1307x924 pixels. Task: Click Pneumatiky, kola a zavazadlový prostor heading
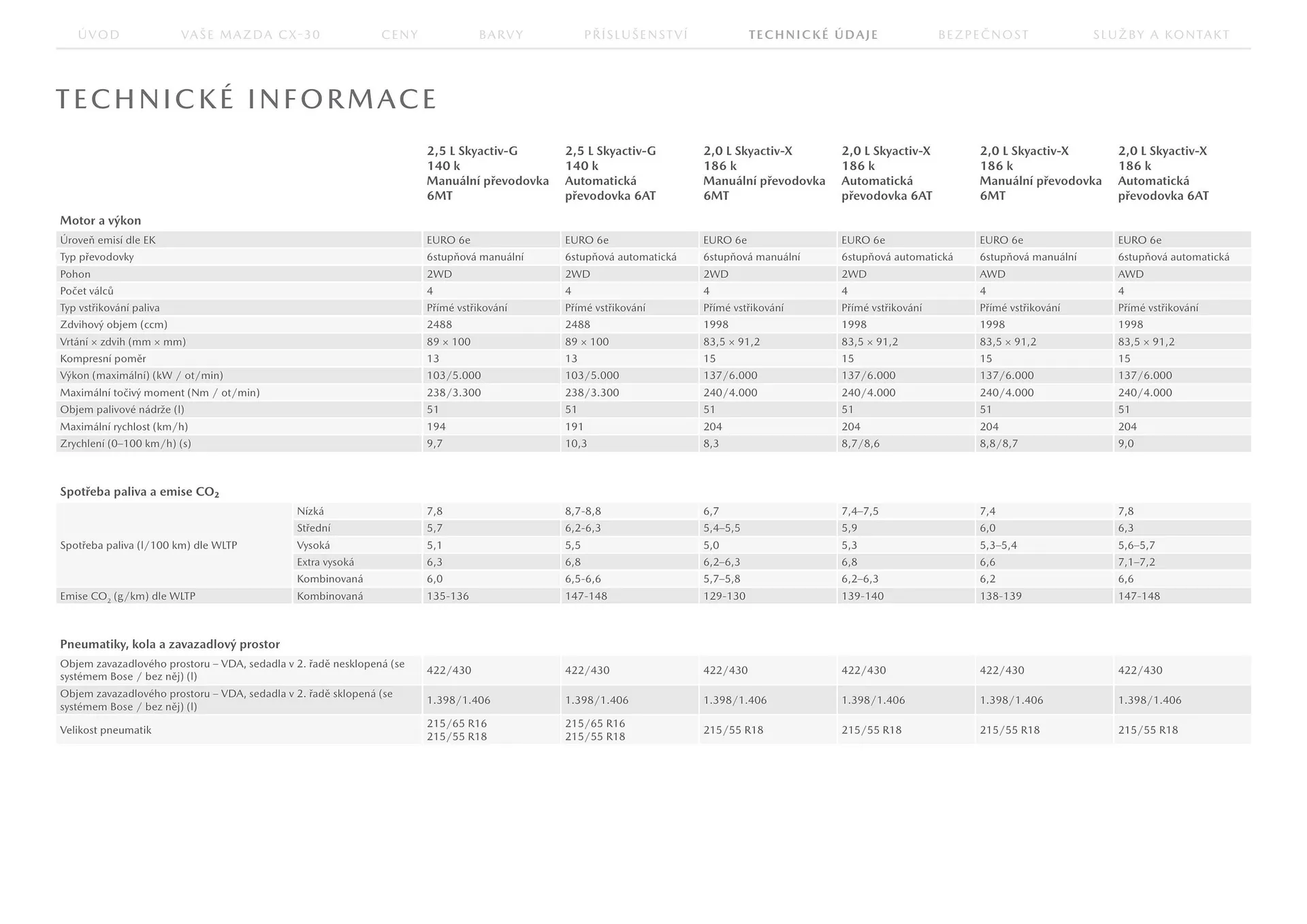[170, 644]
